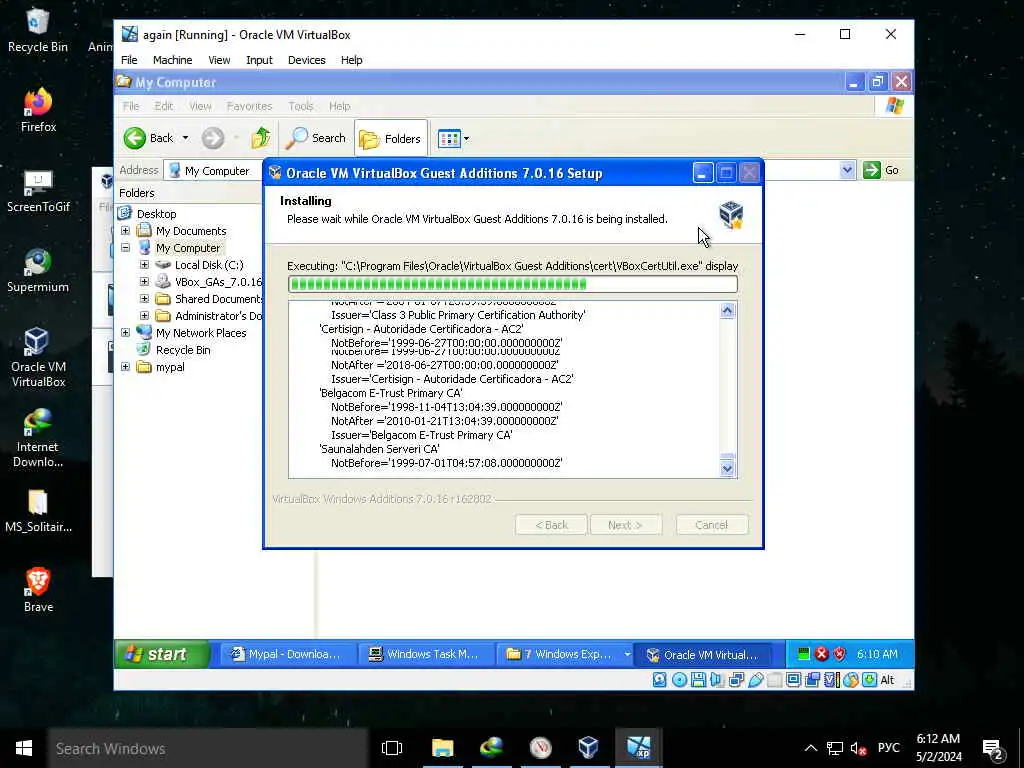Click the installer progress bar
1024x768 pixels.
(x=513, y=284)
